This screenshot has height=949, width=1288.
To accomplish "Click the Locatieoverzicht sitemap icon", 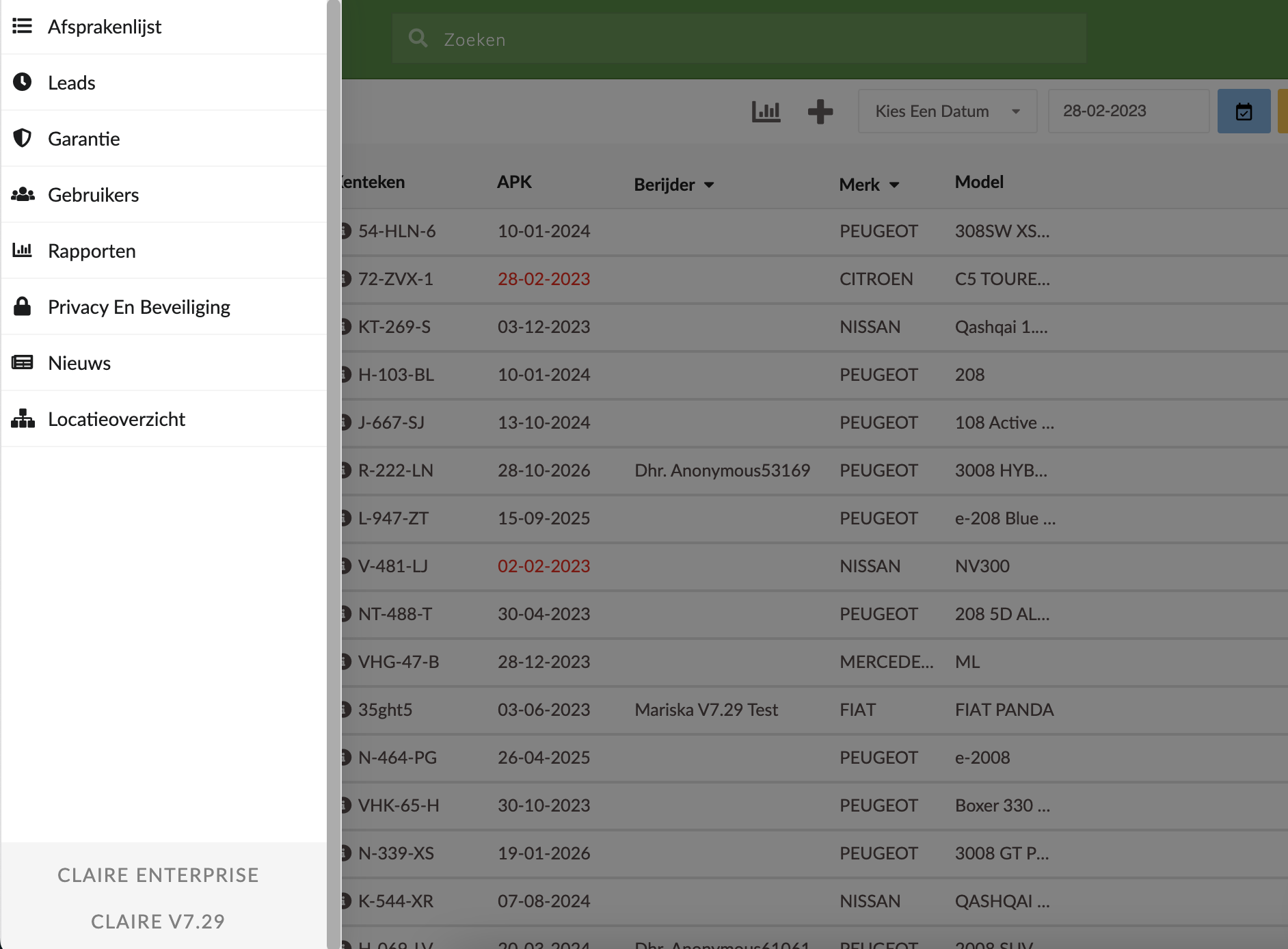I will (x=23, y=418).
